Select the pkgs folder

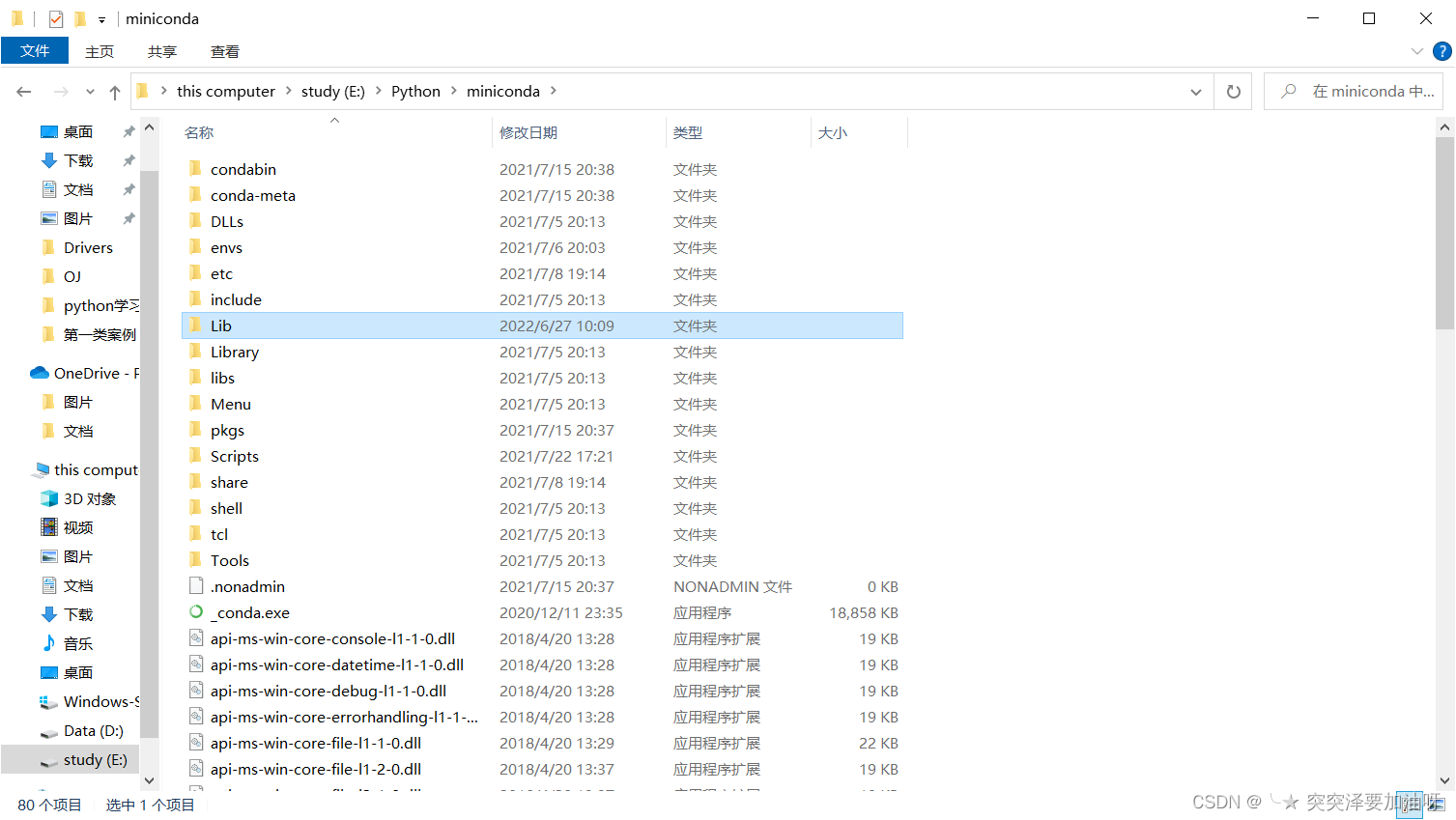[227, 431]
